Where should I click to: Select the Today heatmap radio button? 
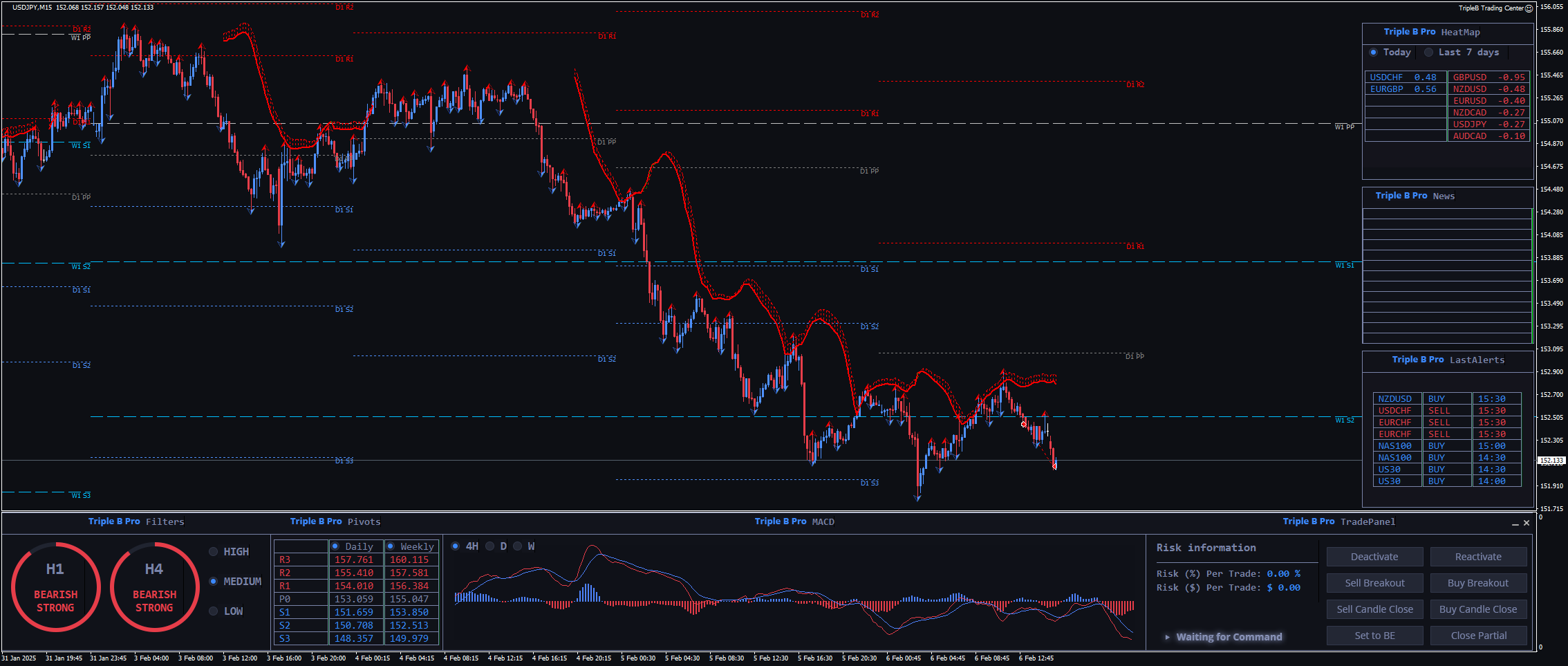pyautogui.click(x=1373, y=53)
